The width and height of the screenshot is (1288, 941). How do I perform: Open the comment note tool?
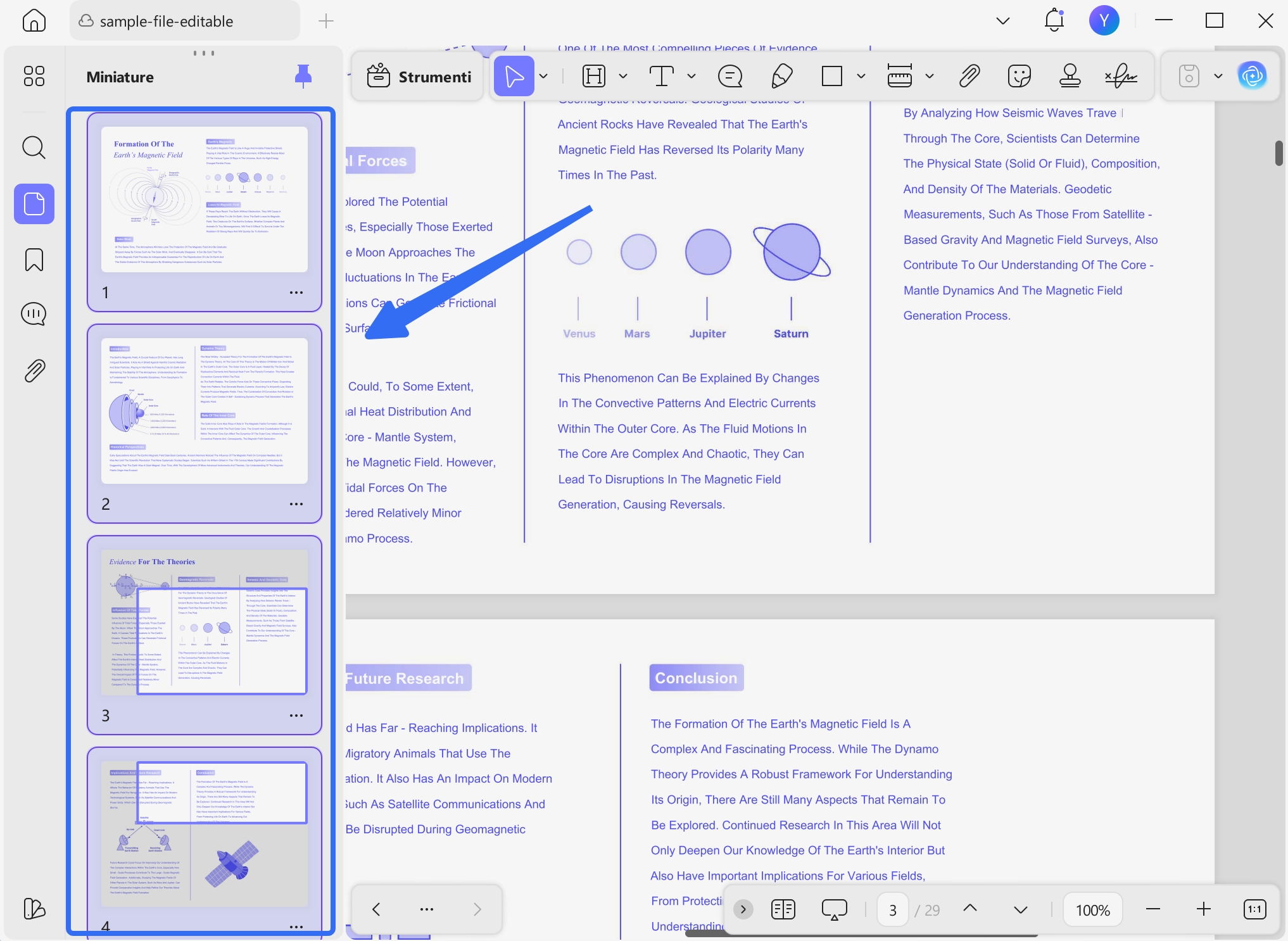[x=729, y=77]
